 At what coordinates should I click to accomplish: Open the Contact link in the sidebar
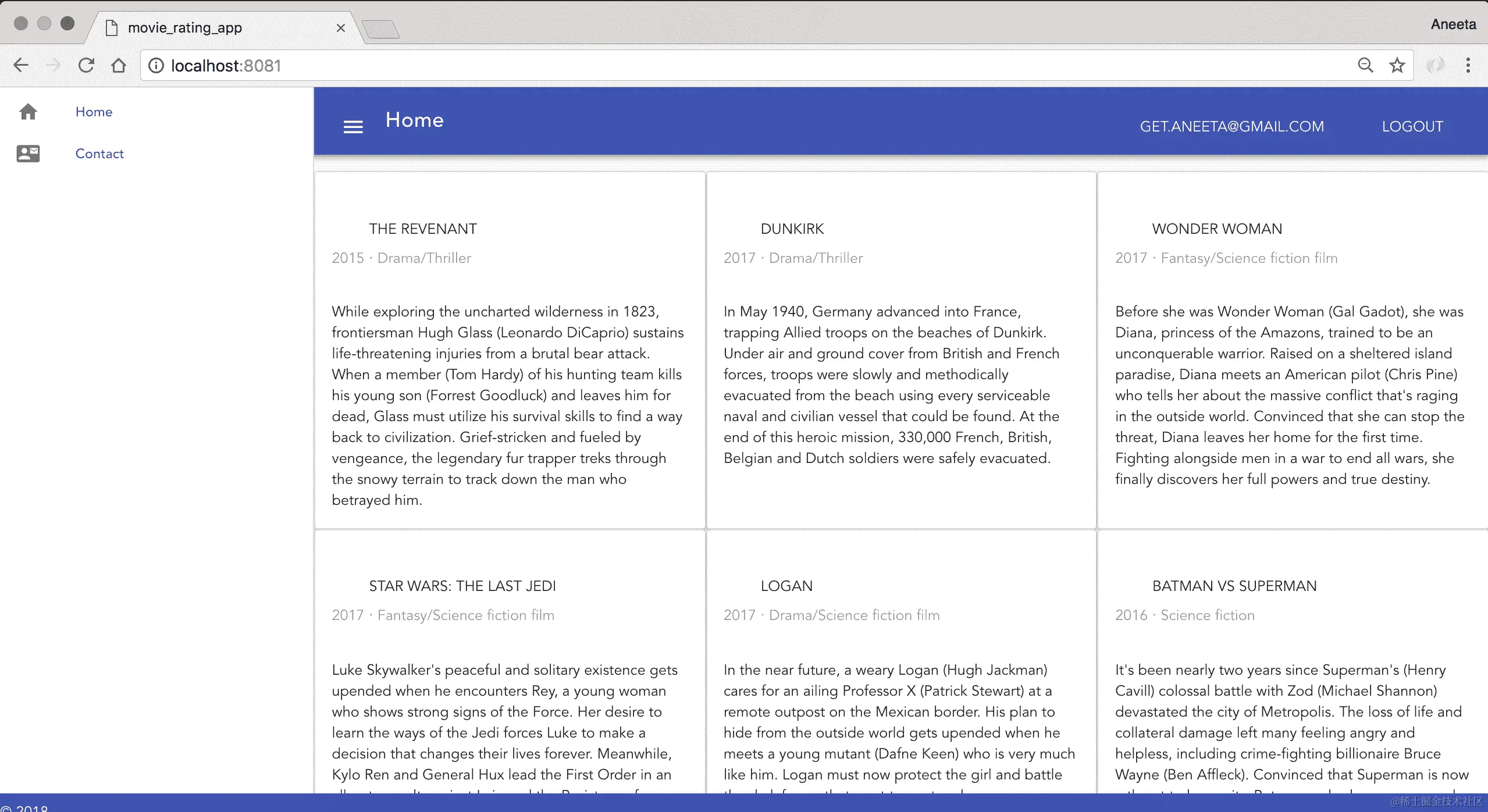pos(99,154)
